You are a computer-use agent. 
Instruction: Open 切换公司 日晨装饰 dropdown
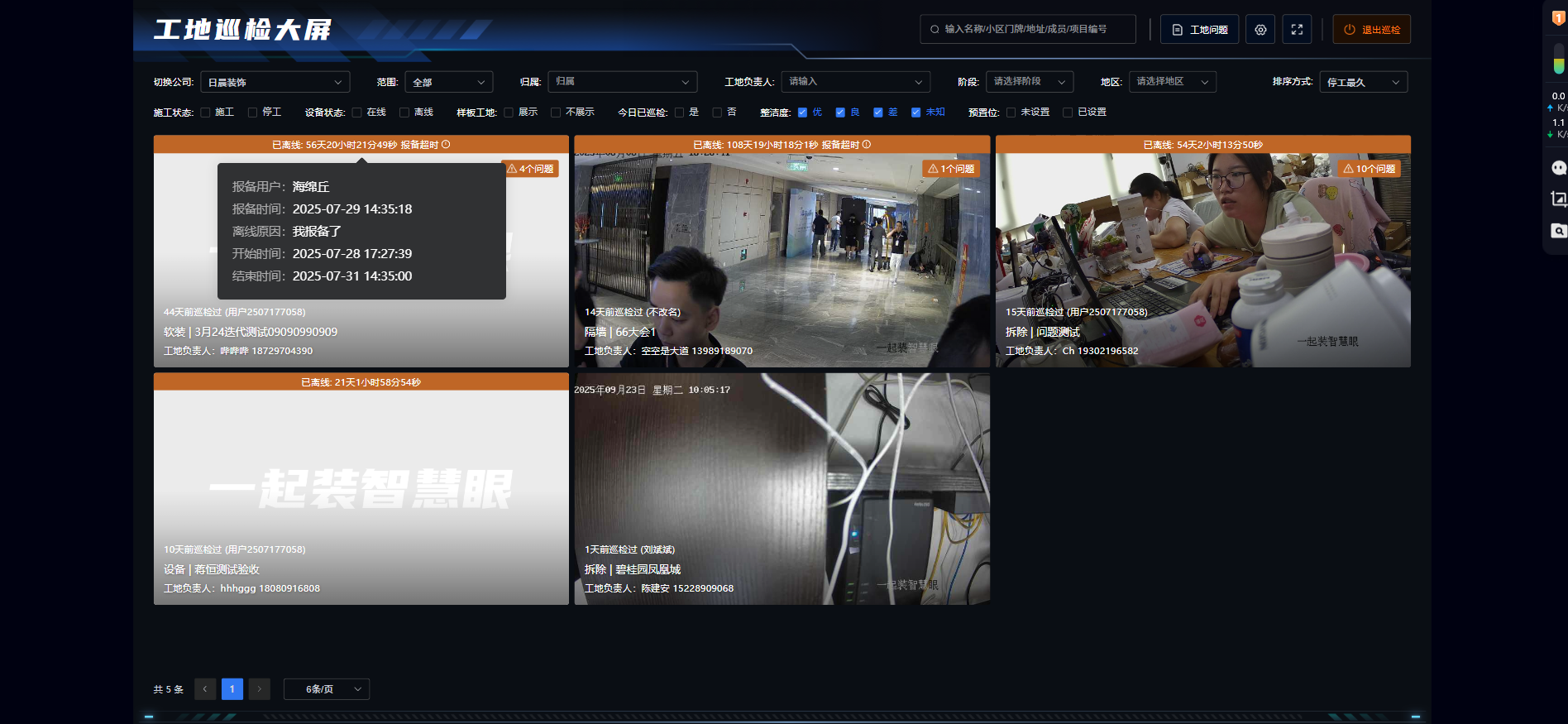(x=275, y=82)
